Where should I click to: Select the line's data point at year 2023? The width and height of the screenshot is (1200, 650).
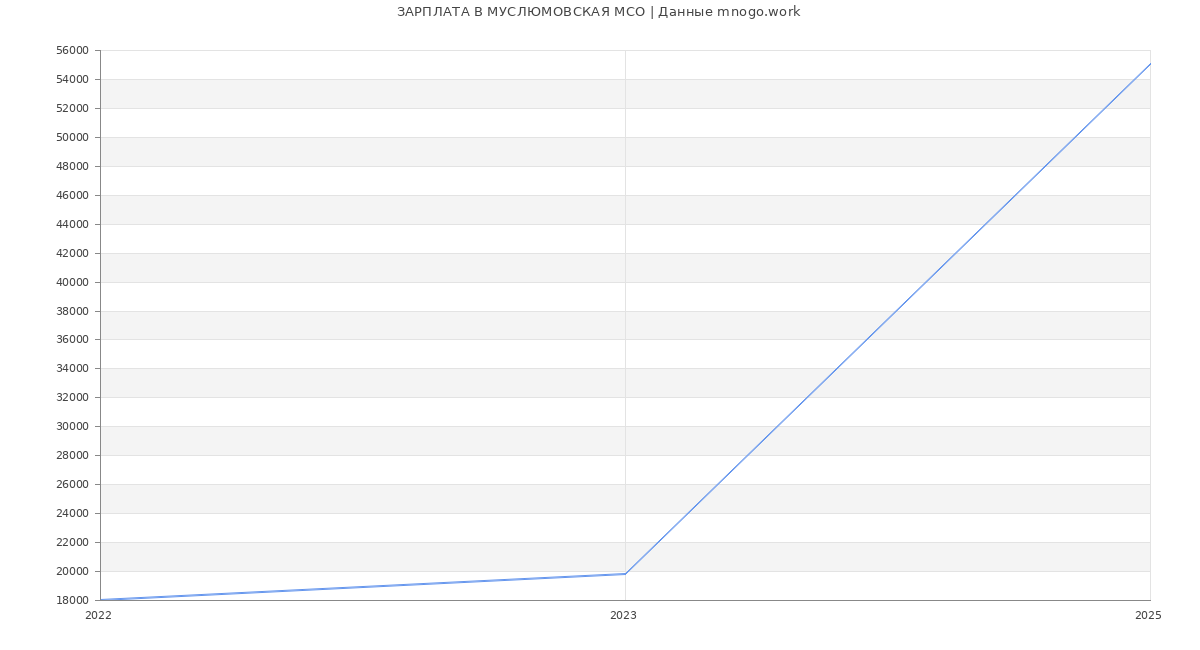point(625,574)
